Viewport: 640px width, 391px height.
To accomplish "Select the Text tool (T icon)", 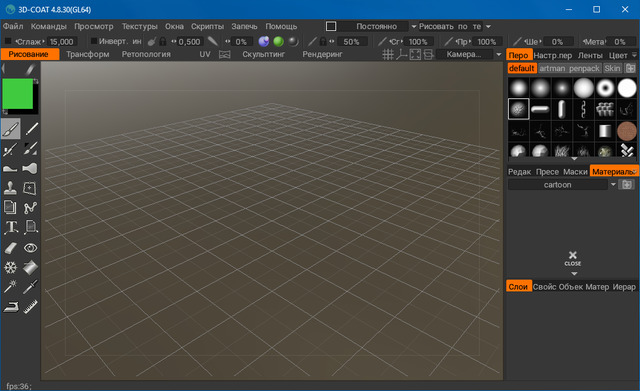I will [11, 227].
